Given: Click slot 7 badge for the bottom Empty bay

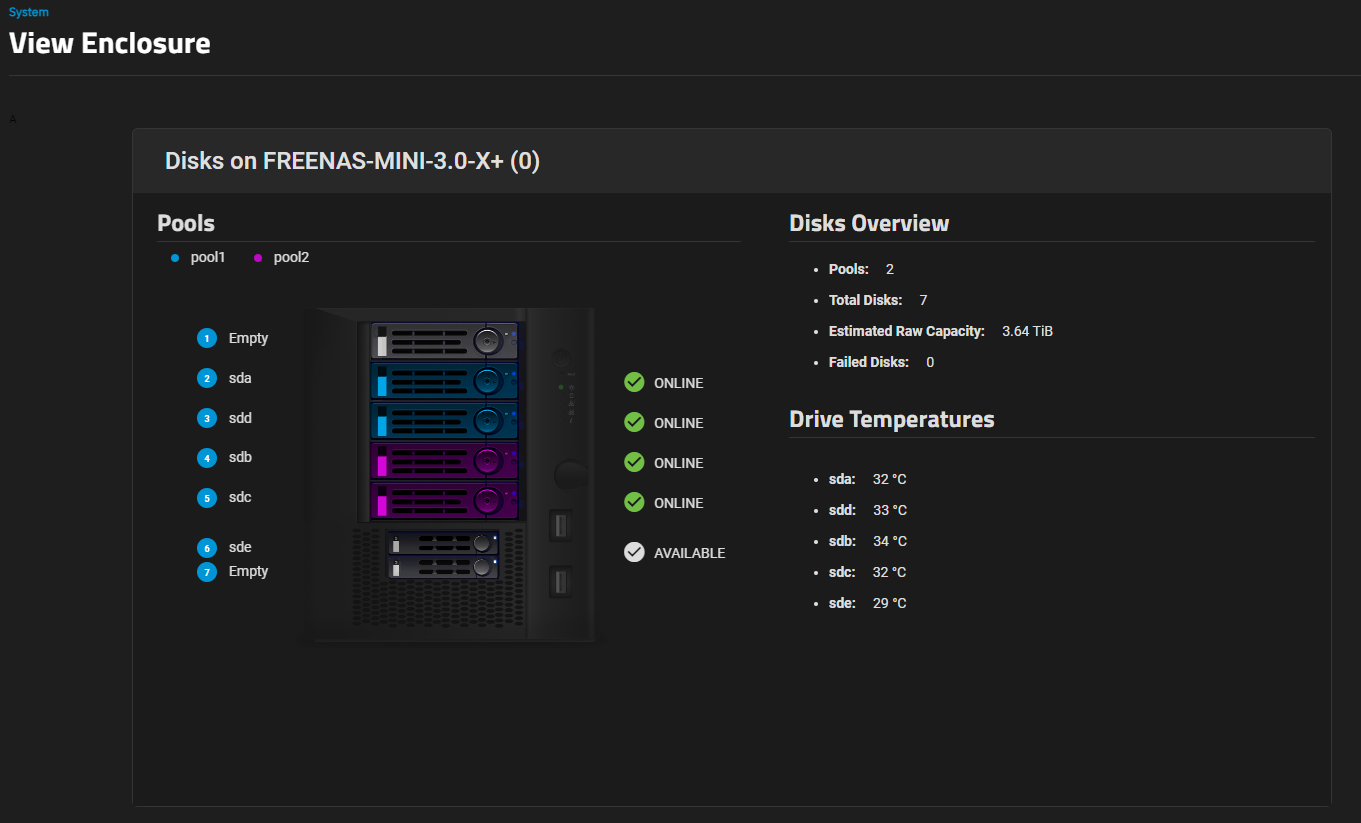Looking at the screenshot, I should [207, 572].
